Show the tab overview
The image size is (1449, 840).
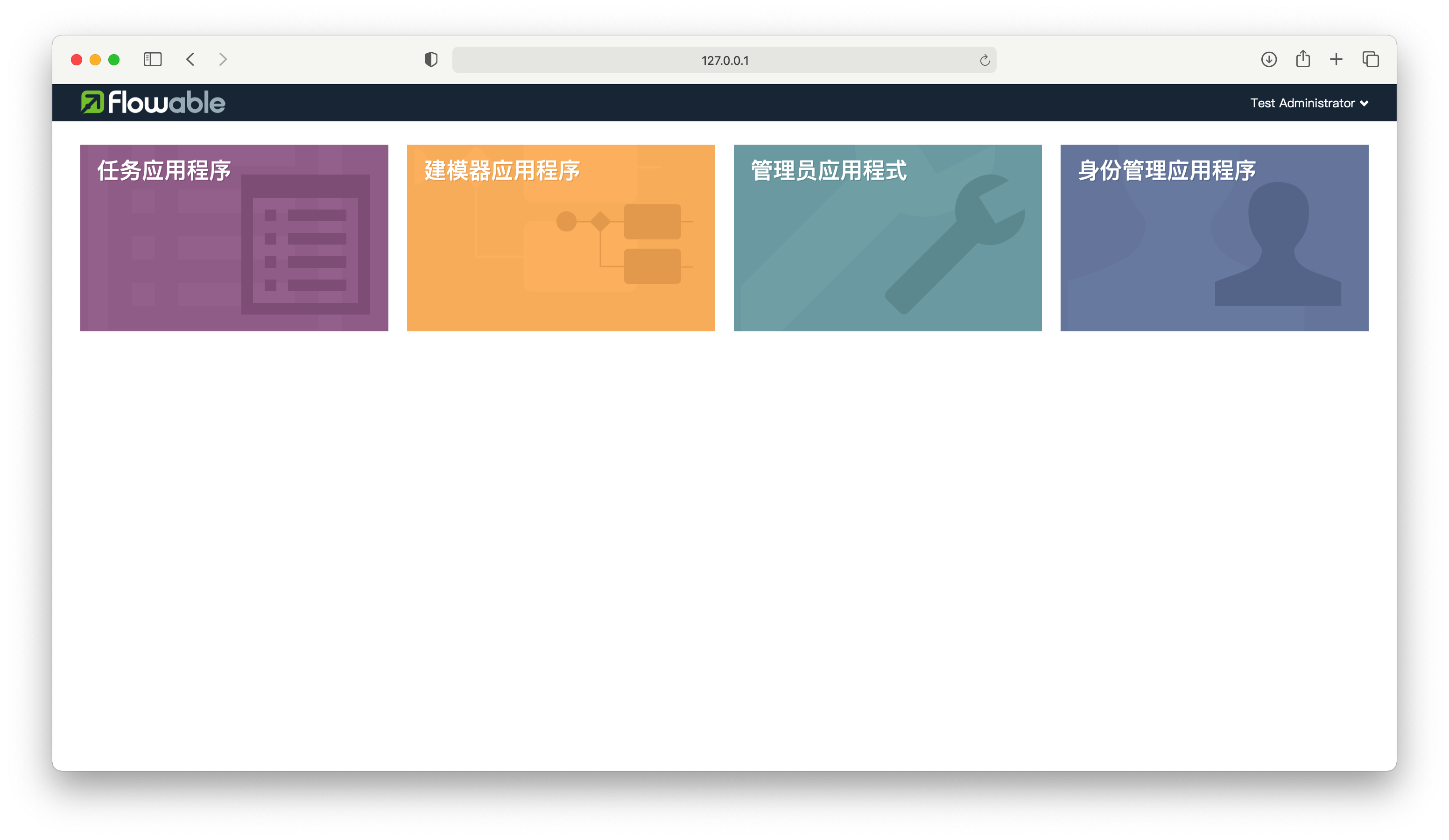point(1370,59)
